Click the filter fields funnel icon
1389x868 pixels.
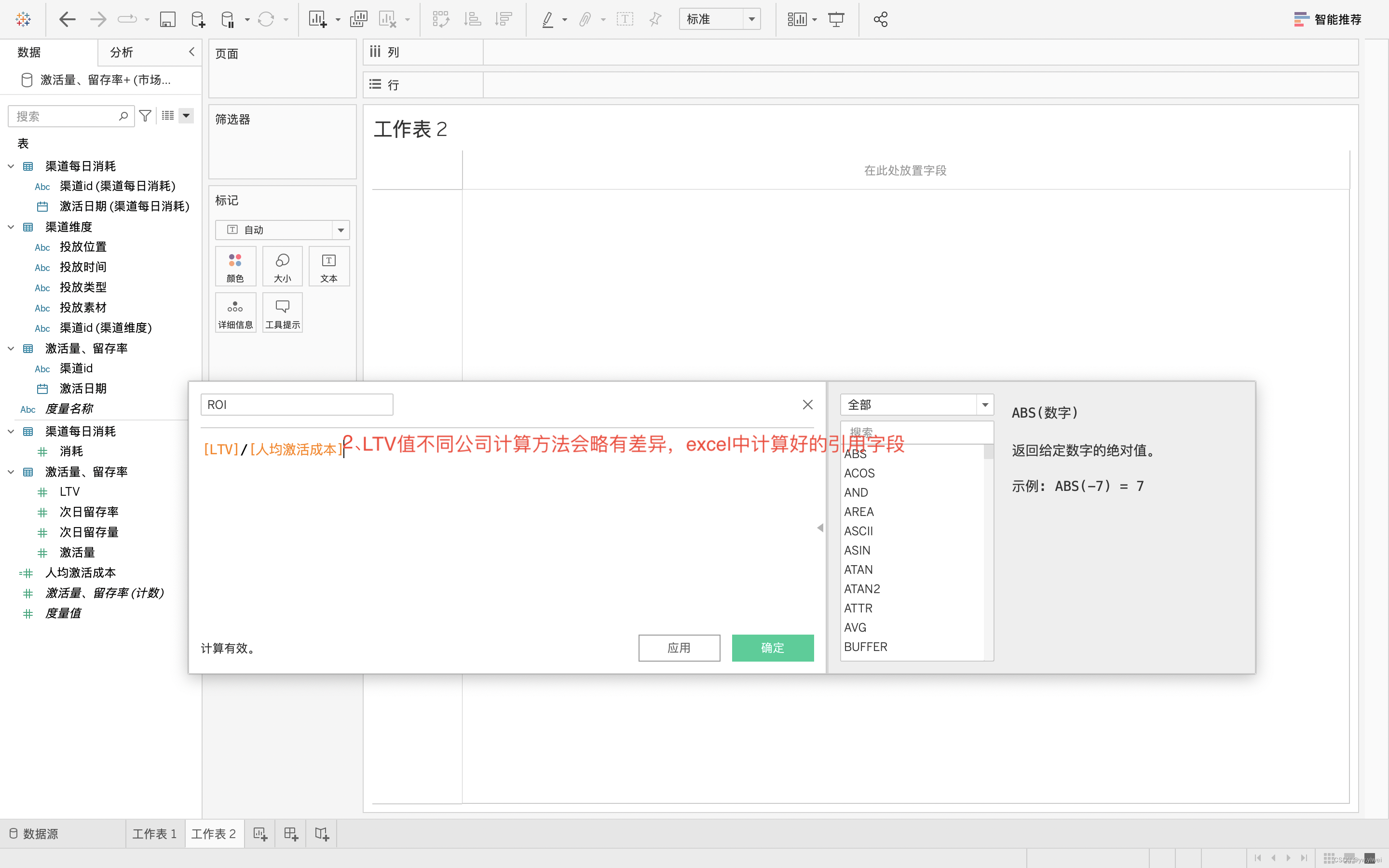point(145,116)
